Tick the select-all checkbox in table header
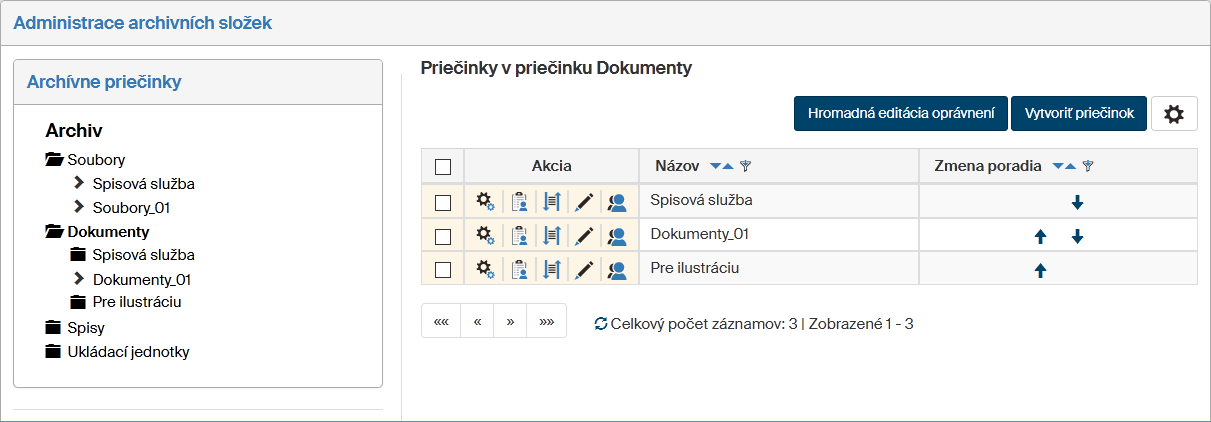This screenshot has height=422, width=1211. [443, 167]
